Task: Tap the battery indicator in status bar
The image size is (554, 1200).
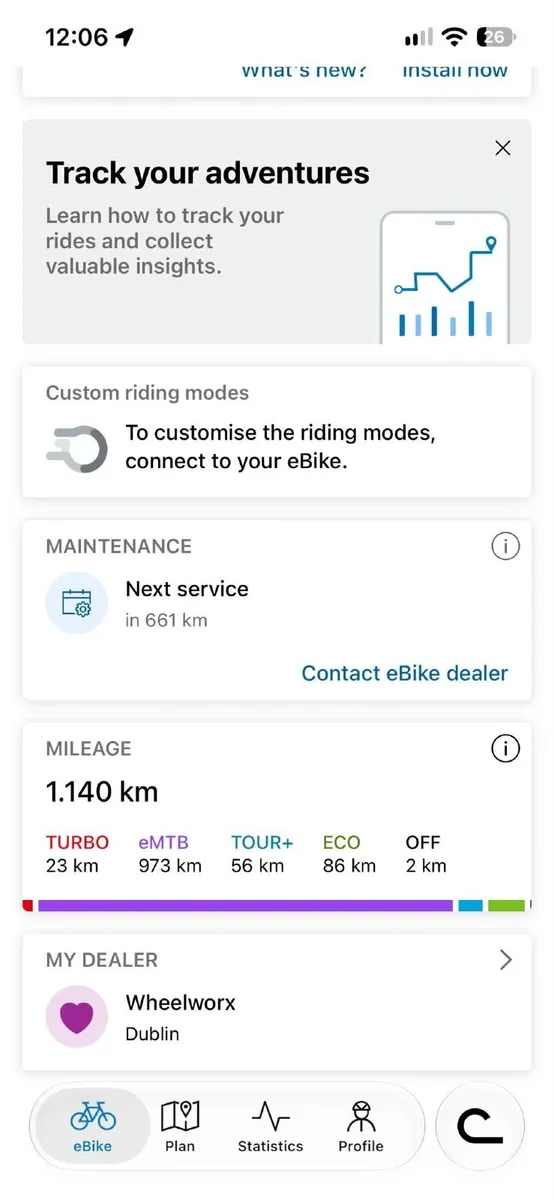Action: [497, 37]
